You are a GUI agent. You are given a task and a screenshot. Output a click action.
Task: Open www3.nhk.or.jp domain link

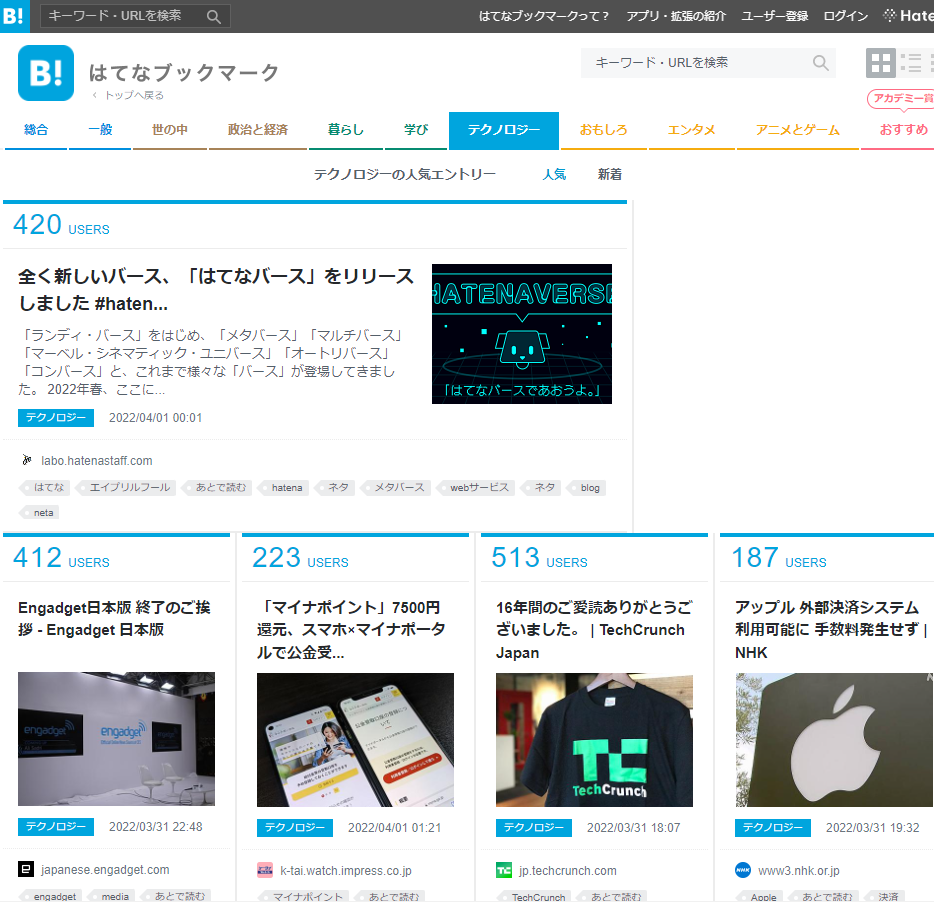point(799,870)
